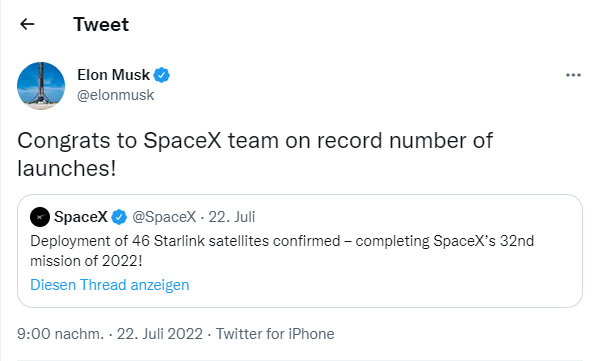Click the SpaceX display name in quoted tweet

pyautogui.click(x=81, y=217)
